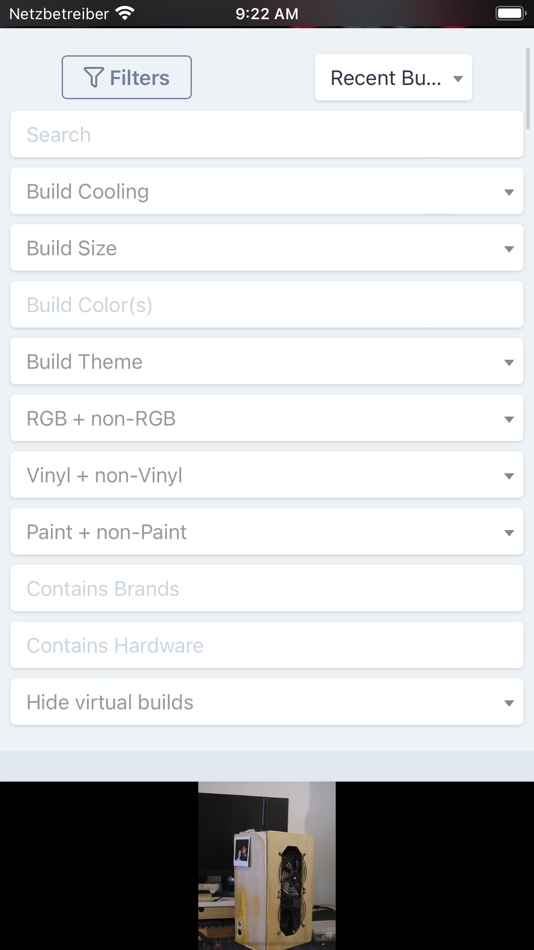
Task: Open the RGB + non-RGB dropdown
Action: 267,418
